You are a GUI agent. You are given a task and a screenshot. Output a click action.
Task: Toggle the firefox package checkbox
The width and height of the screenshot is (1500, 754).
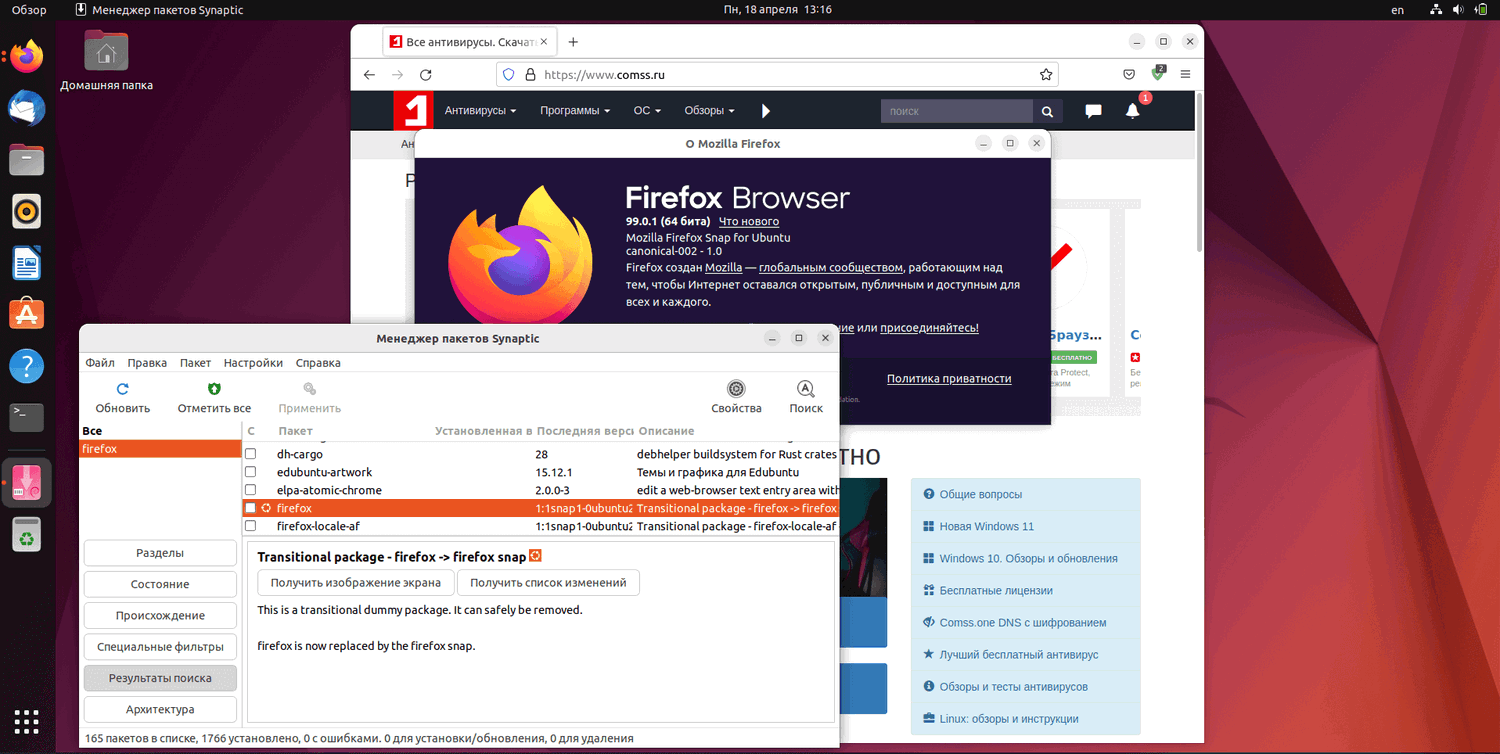pos(251,508)
